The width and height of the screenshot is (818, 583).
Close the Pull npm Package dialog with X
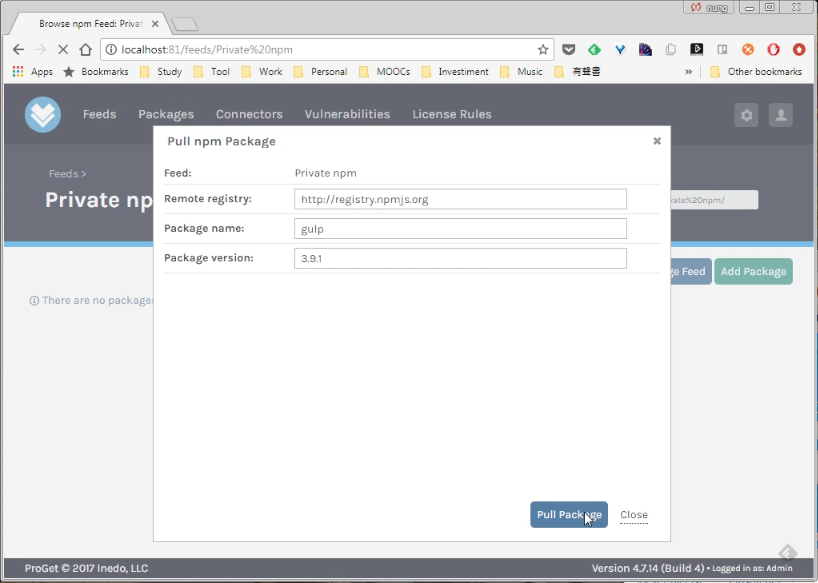(x=657, y=141)
